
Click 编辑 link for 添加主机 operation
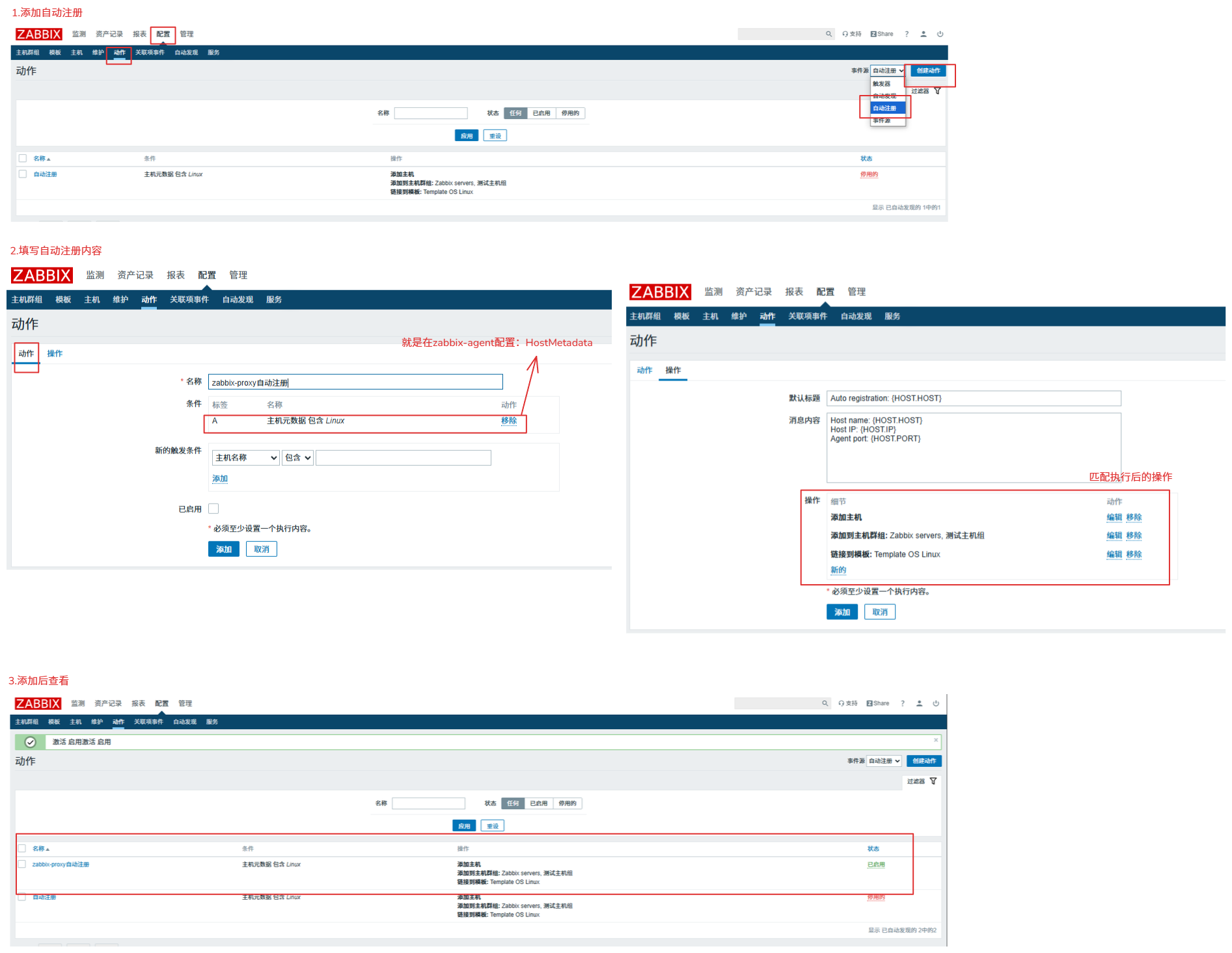click(1114, 517)
